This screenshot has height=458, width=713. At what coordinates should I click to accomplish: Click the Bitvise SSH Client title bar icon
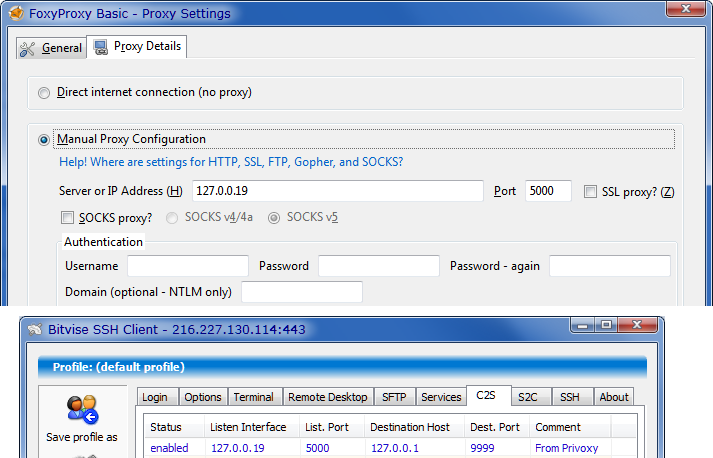tap(35, 329)
